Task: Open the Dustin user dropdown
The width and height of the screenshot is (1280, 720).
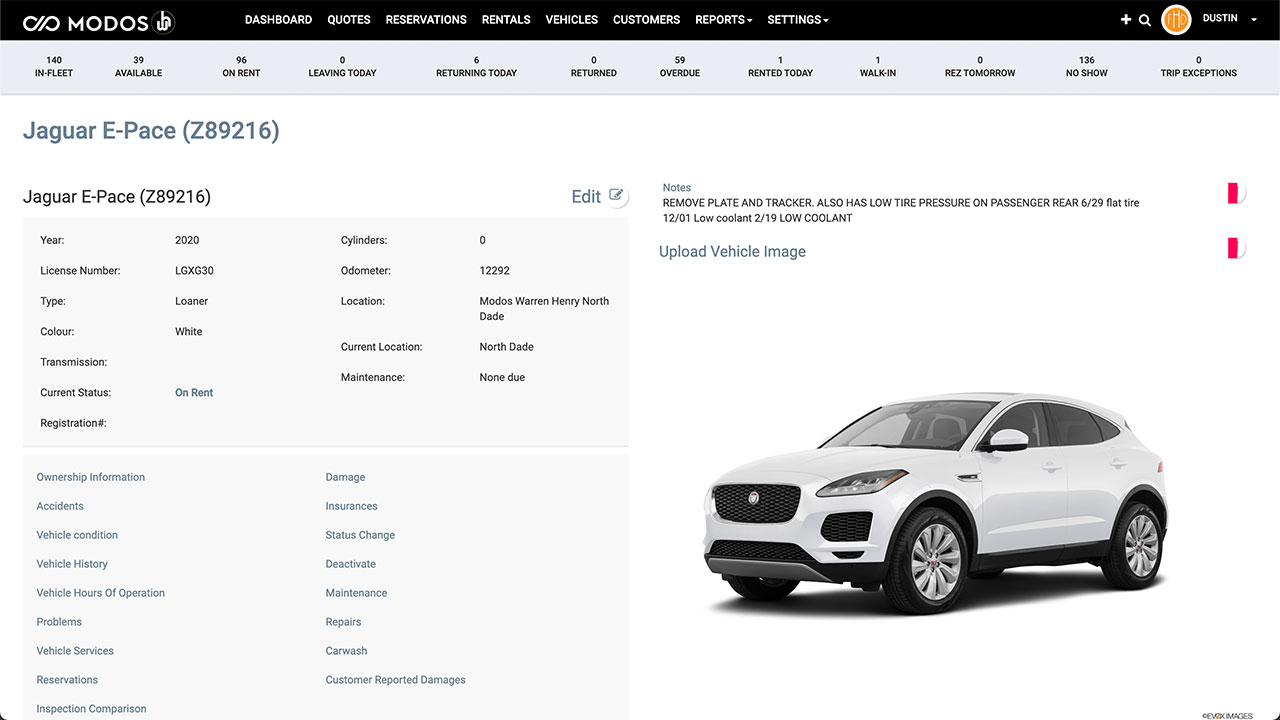Action: tap(1230, 19)
